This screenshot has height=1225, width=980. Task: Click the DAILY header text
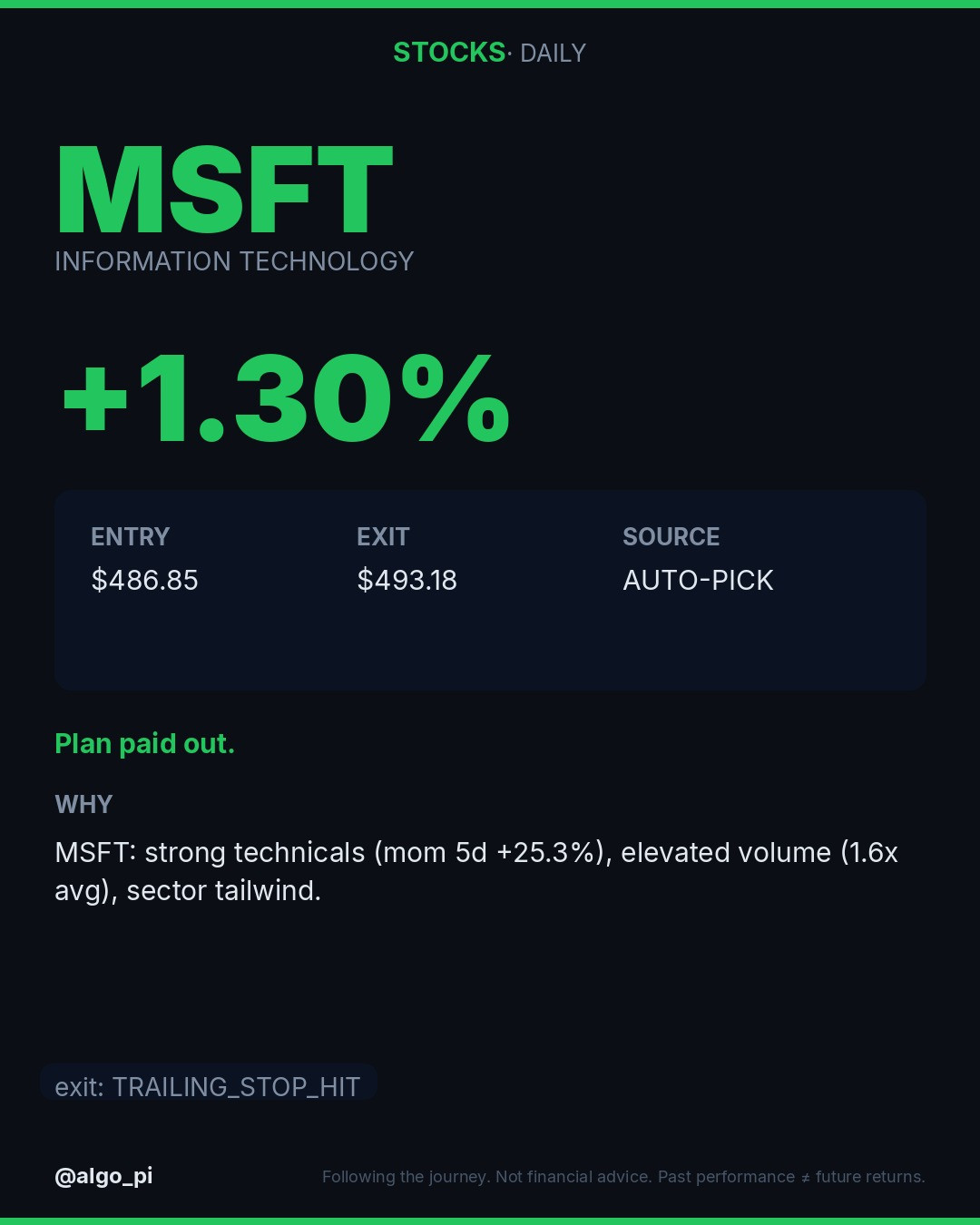click(x=553, y=54)
